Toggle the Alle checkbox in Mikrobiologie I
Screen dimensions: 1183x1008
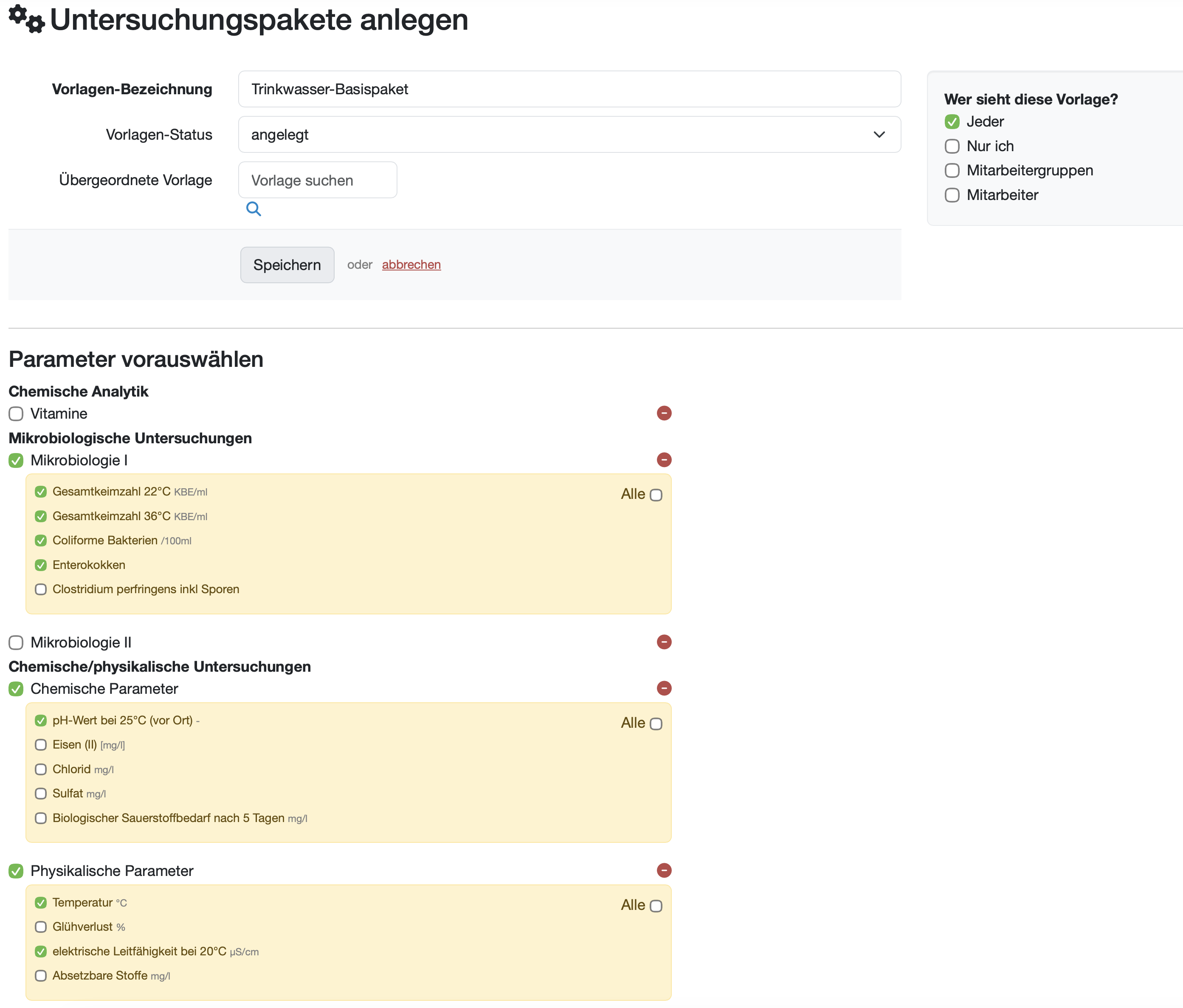(656, 495)
